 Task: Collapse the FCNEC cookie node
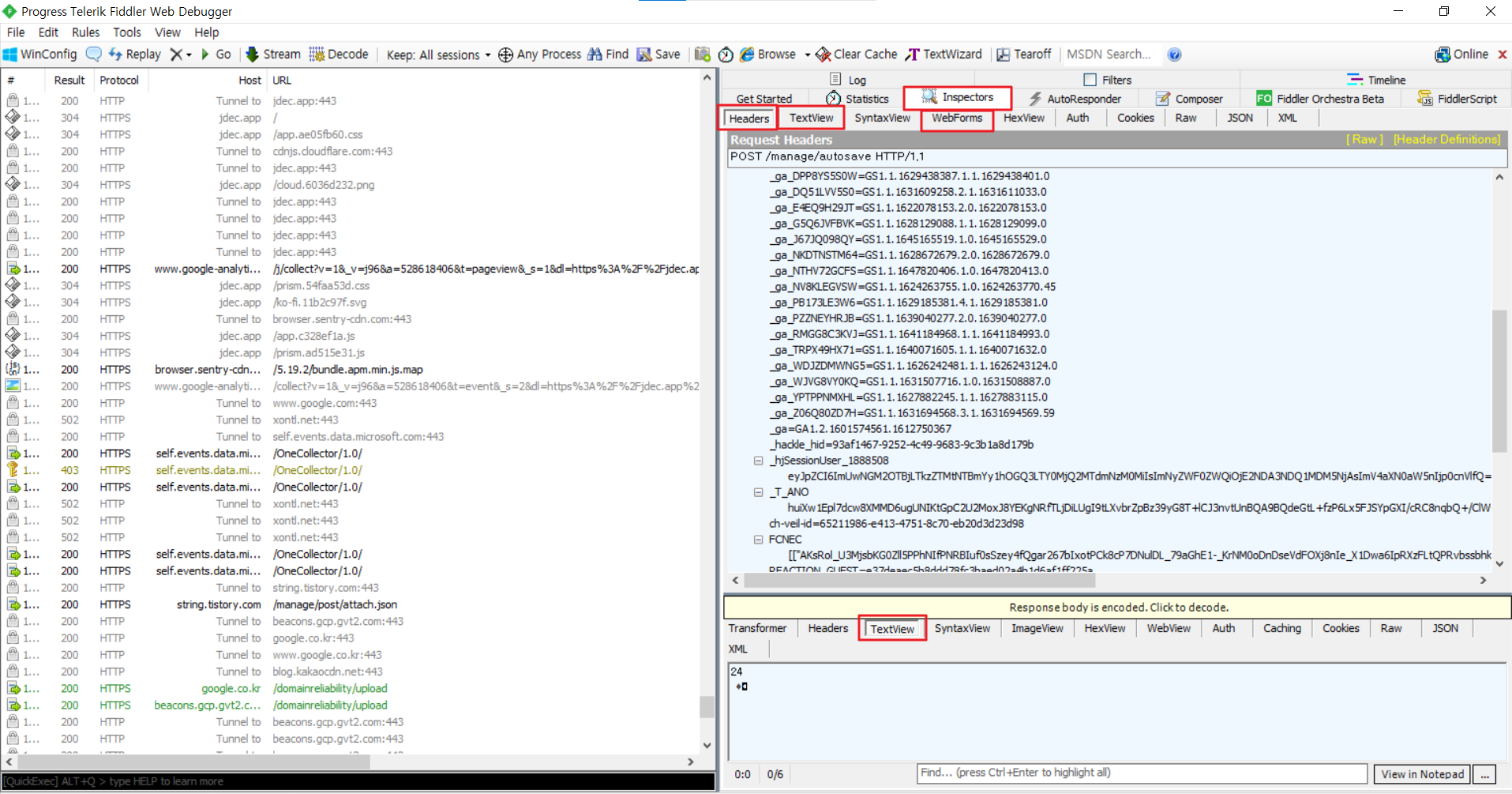pyautogui.click(x=758, y=540)
